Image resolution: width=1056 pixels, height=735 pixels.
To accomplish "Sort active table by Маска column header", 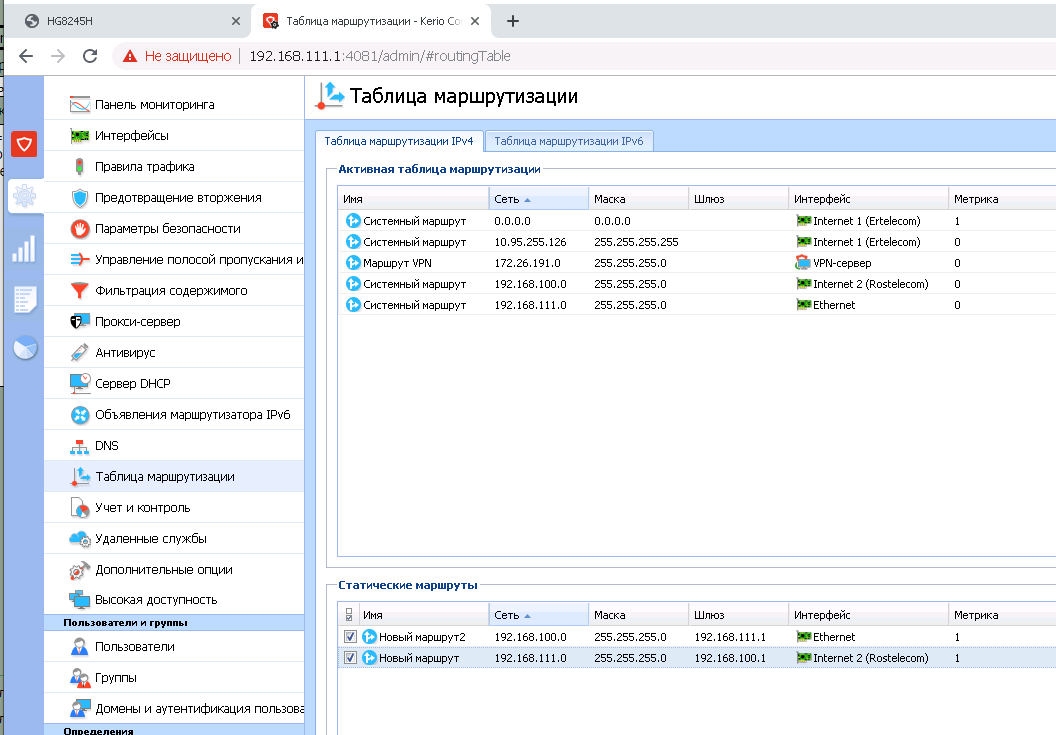I will pos(638,199).
